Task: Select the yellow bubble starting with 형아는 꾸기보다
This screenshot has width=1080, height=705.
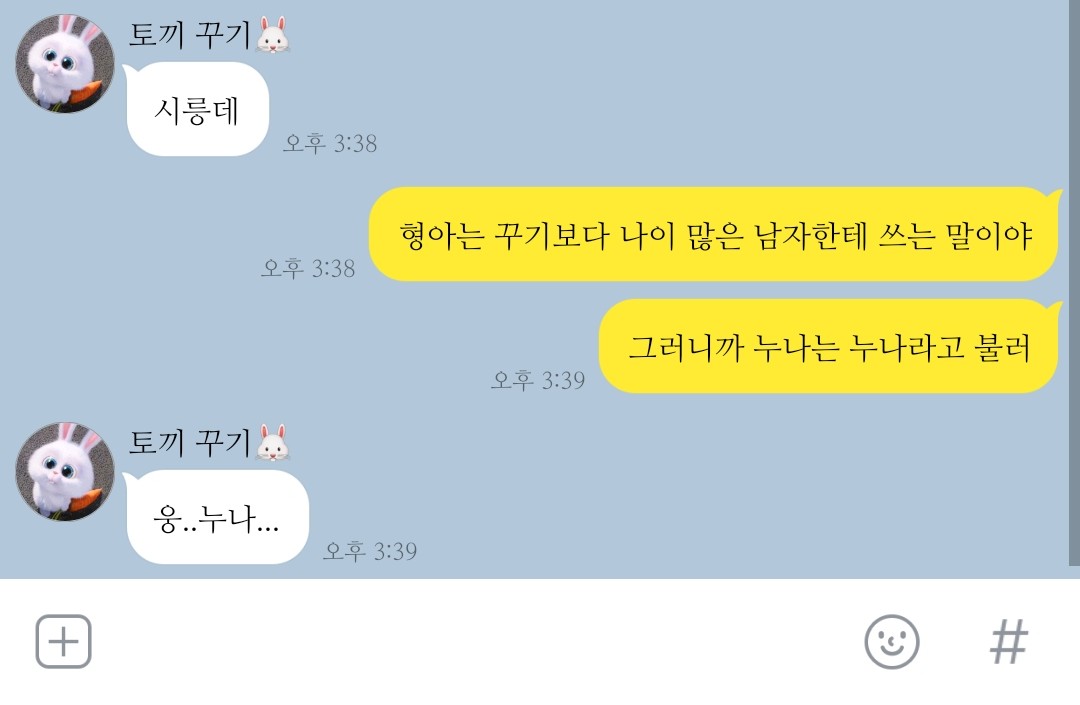Action: click(715, 235)
